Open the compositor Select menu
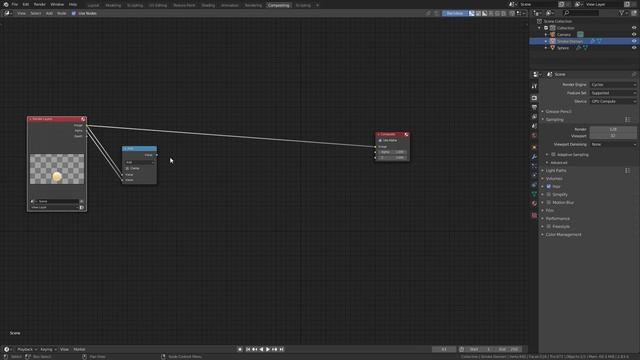640x360 pixels. [36, 13]
